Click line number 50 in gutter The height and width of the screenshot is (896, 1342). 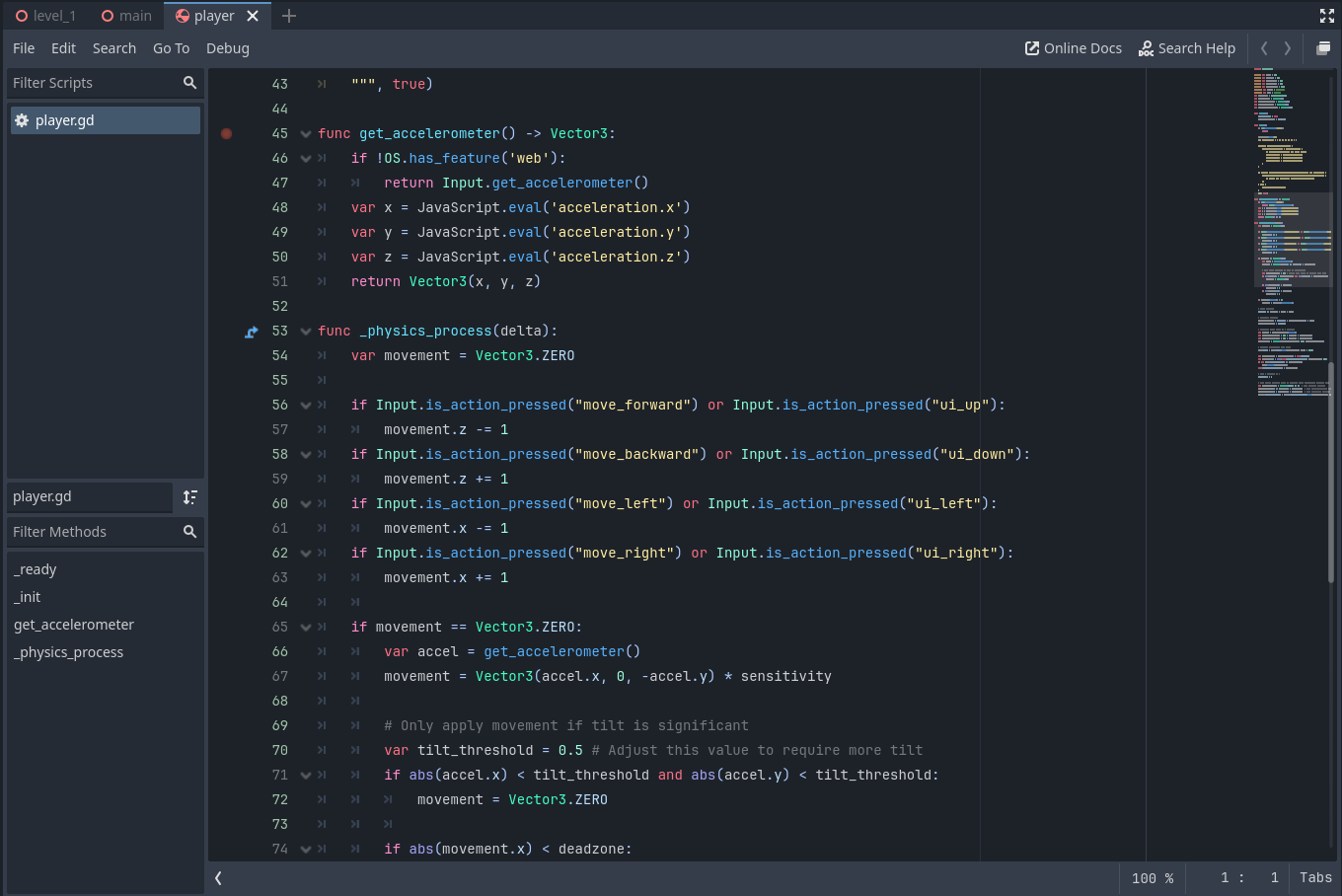point(280,257)
